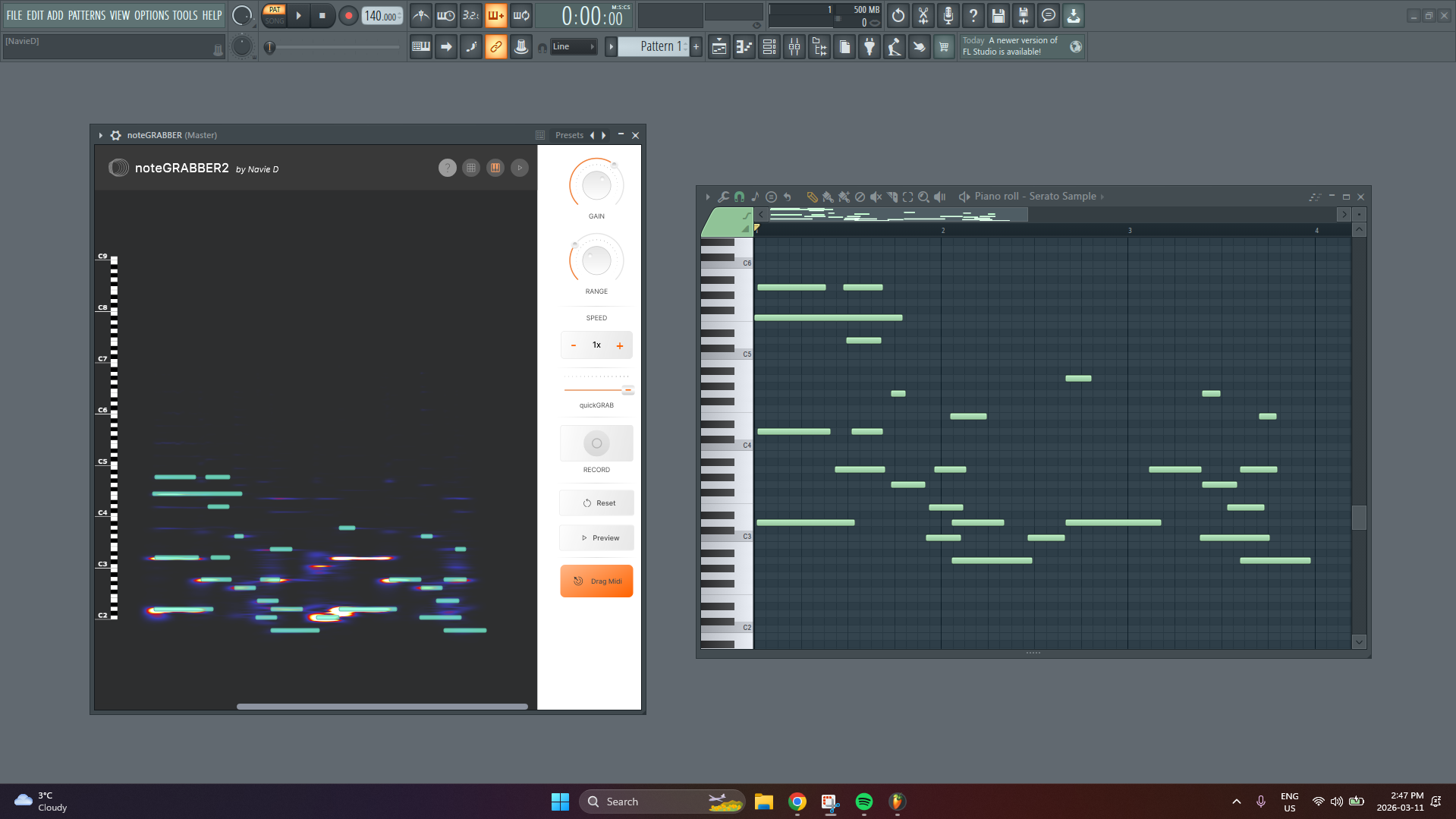Expand the pattern list arrow left of Pattern 1

[x=611, y=47]
